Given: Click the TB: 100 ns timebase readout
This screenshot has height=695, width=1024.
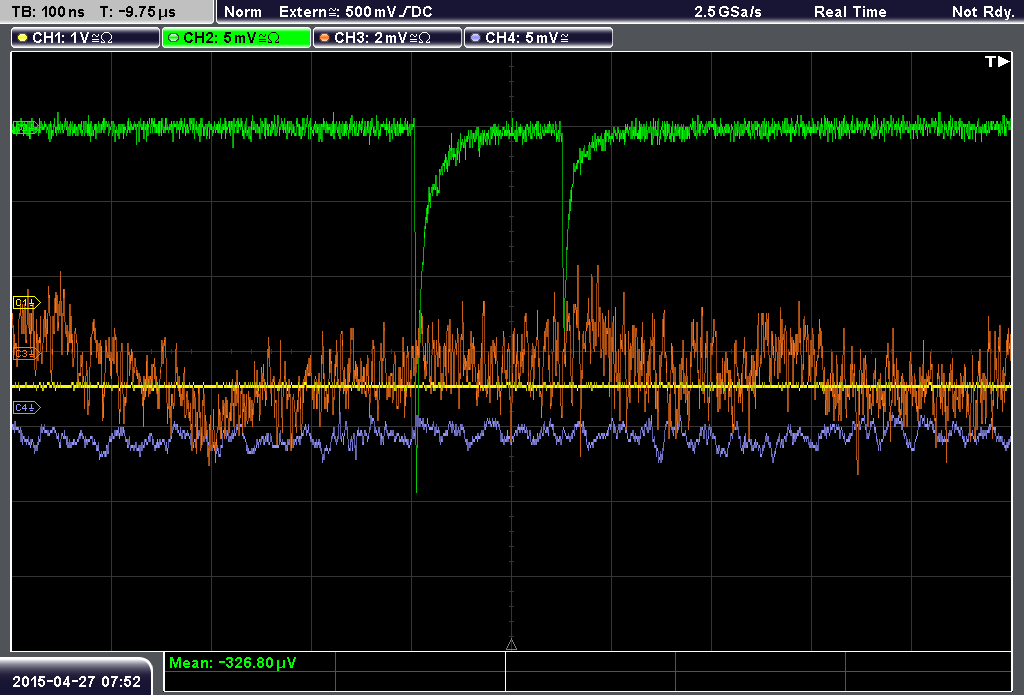Looking at the screenshot, I should click(x=48, y=12).
